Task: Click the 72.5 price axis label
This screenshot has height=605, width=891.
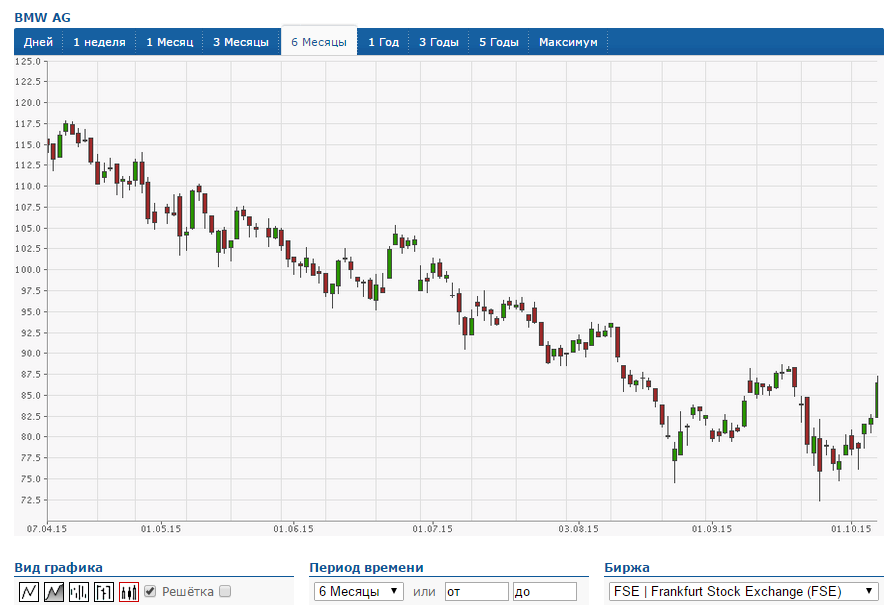Action: point(30,500)
